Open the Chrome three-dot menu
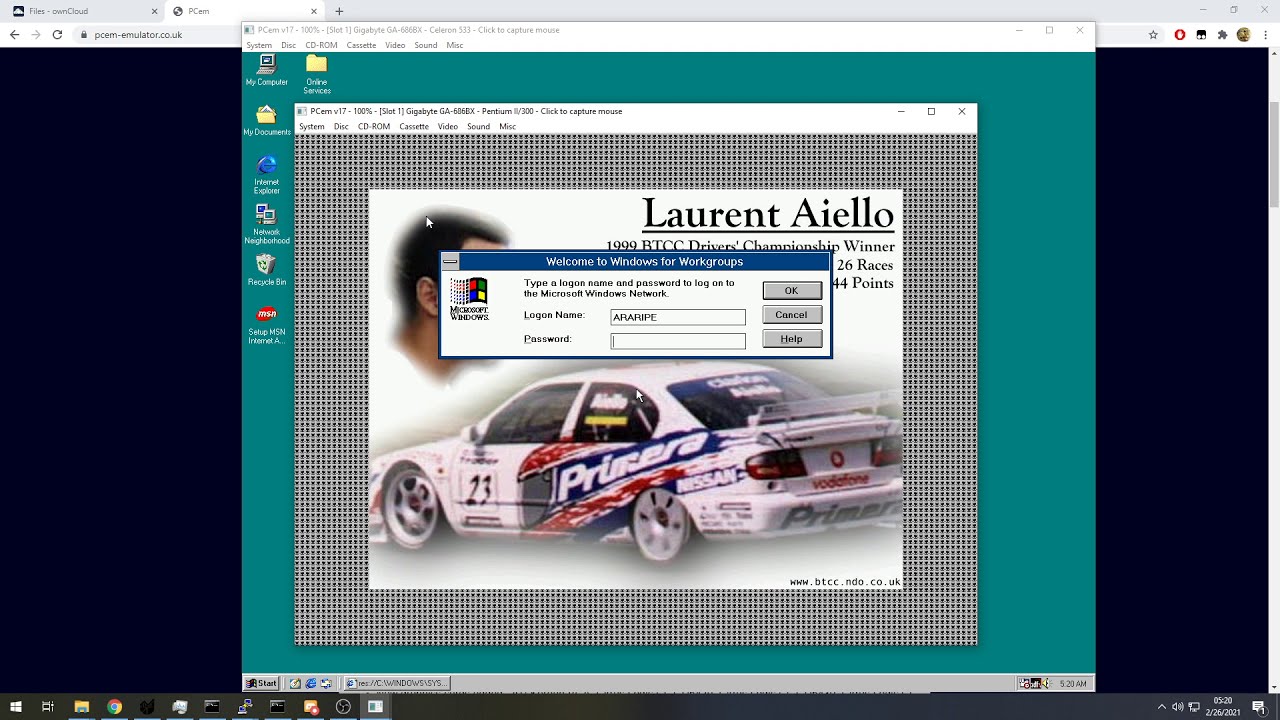The width and height of the screenshot is (1280, 720). tap(1264, 34)
